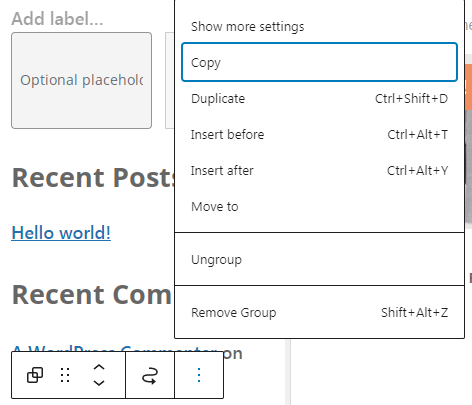Viewport: 472px width, 405px height.
Task: Click Ungroup in the block menu
Action: coord(319,259)
